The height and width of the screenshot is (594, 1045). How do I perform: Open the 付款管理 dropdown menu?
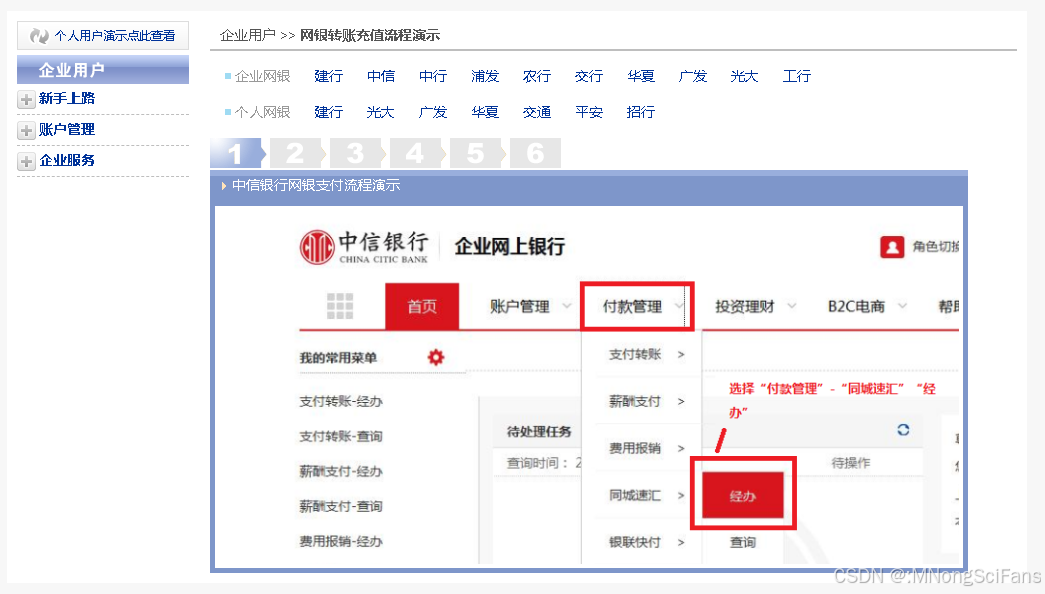[637, 307]
